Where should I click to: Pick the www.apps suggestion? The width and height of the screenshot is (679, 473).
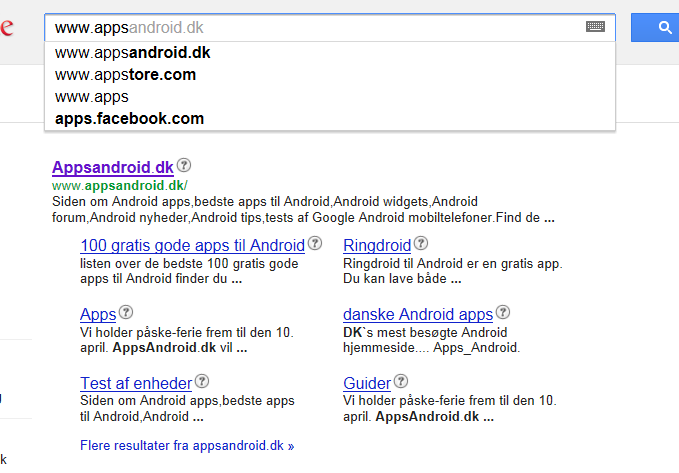(x=92, y=97)
